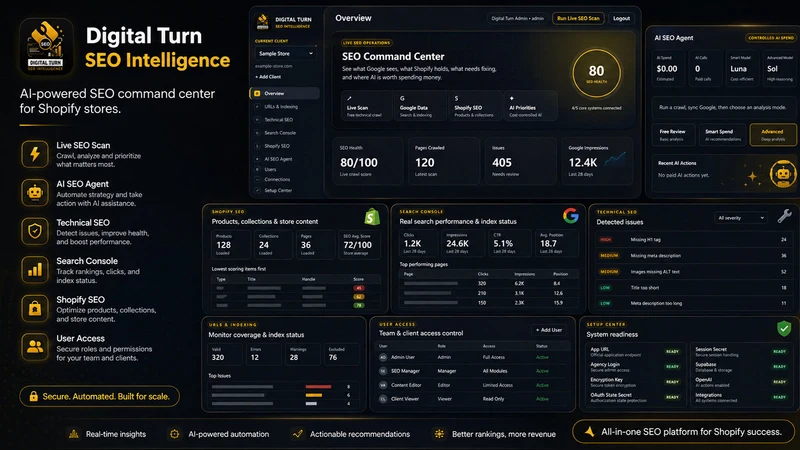The width and height of the screenshot is (800, 450).
Task: Click the OpenAI readiness row
Action: [x=741, y=382]
